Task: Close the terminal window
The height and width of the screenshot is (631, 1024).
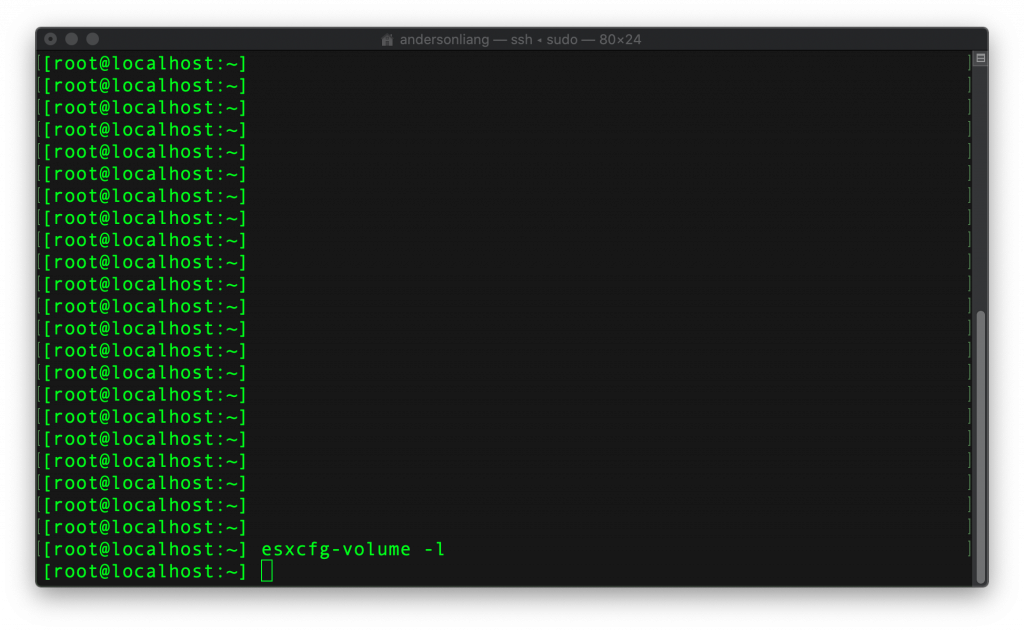Action: [x=50, y=39]
